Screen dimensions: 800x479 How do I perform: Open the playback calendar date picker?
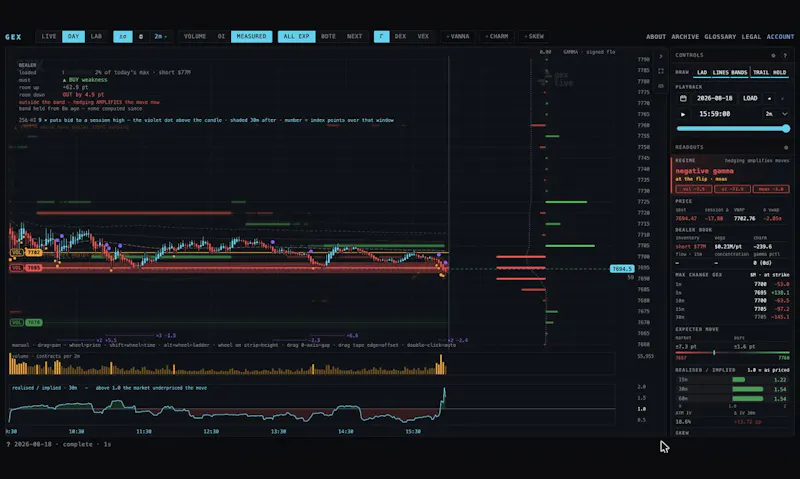(683, 98)
